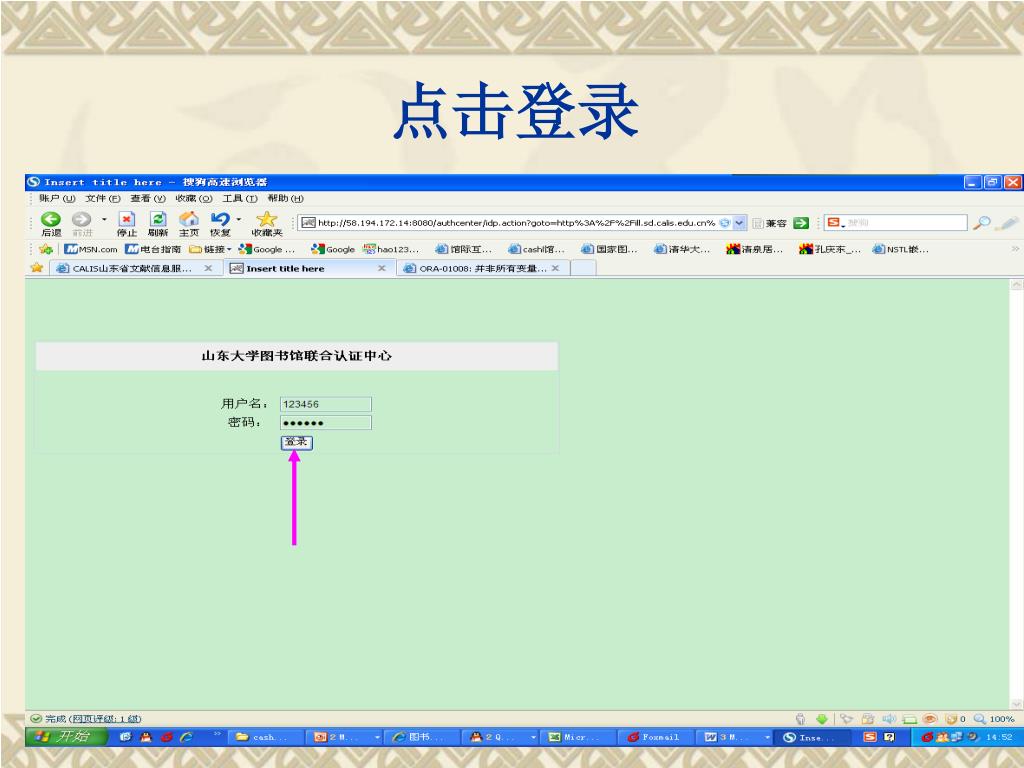1024x768 pixels.
Task: Open the 链接 bookmarks folder dropdown
Action: [211, 250]
